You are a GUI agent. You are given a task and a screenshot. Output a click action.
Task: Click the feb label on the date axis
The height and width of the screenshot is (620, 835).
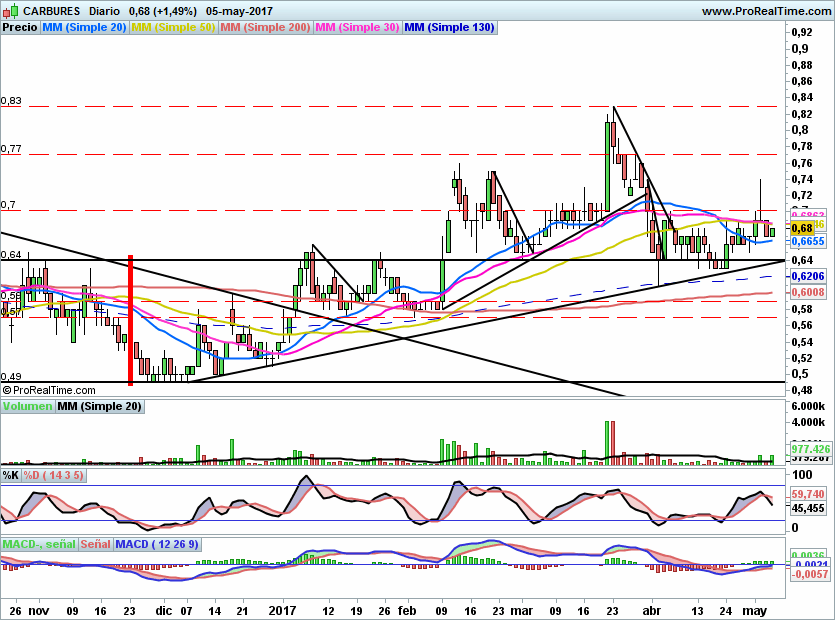[x=407, y=610]
